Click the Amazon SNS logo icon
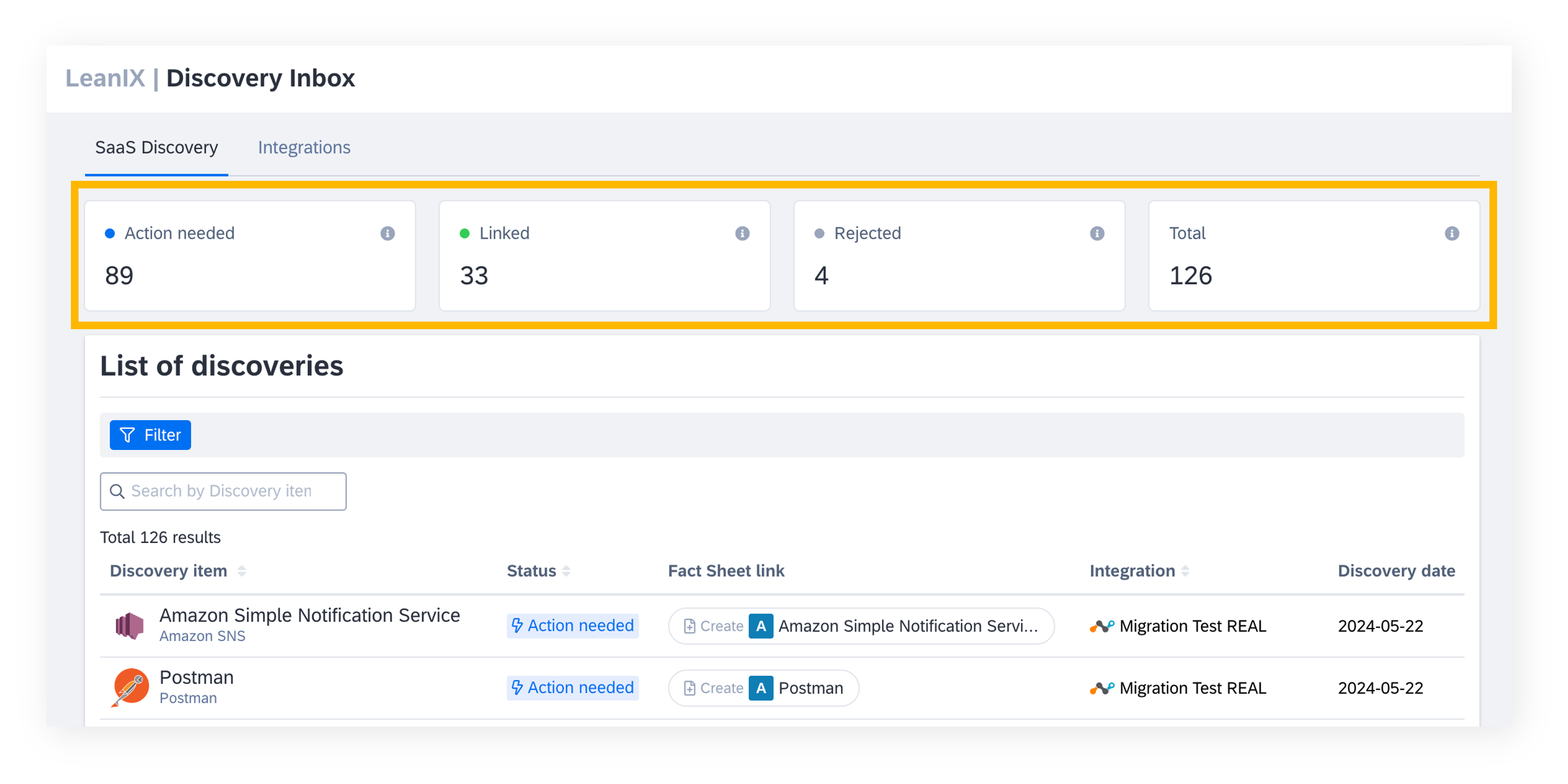The image size is (1568, 784). 129,625
